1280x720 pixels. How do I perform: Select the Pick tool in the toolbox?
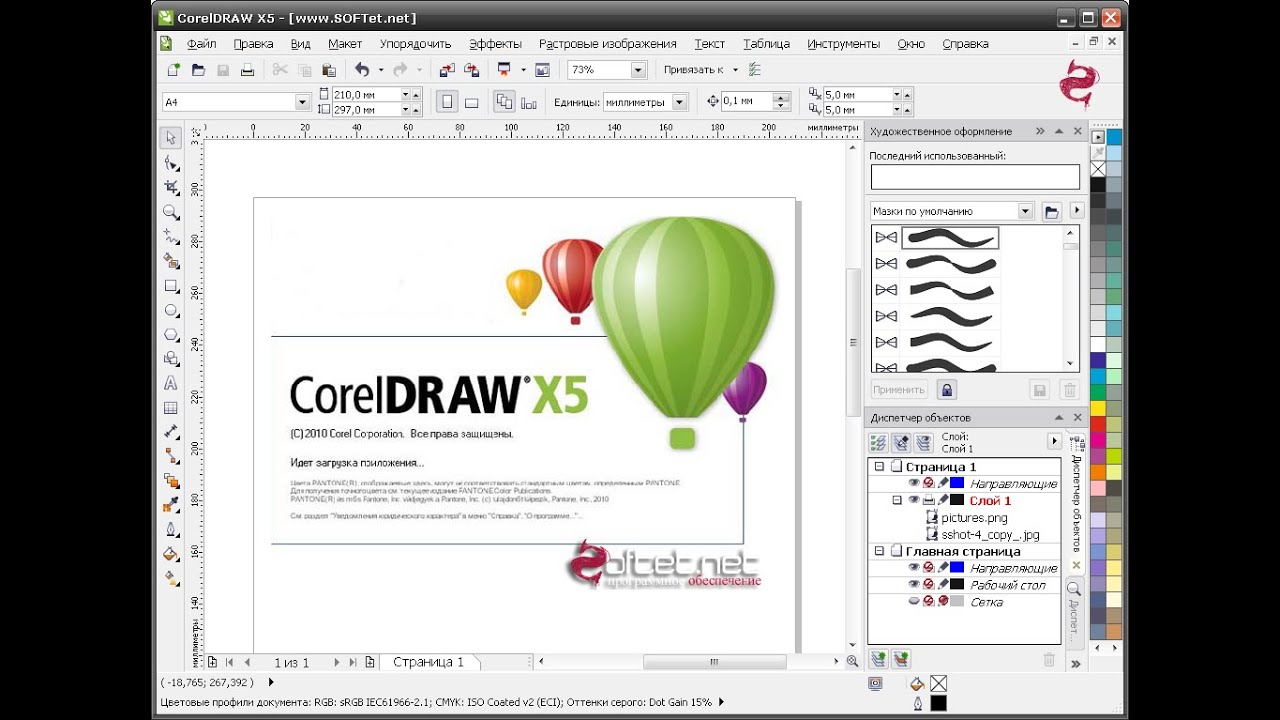tap(171, 138)
